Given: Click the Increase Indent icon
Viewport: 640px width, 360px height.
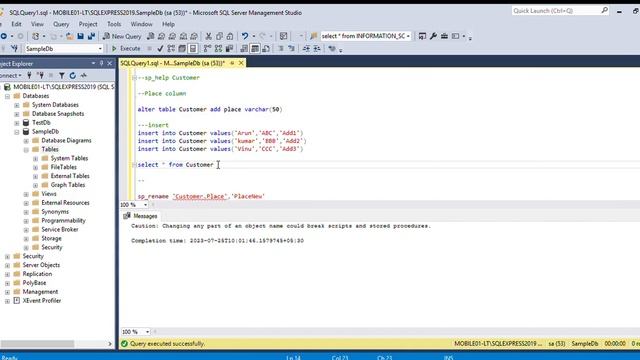Looking at the screenshot, I should click(317, 49).
